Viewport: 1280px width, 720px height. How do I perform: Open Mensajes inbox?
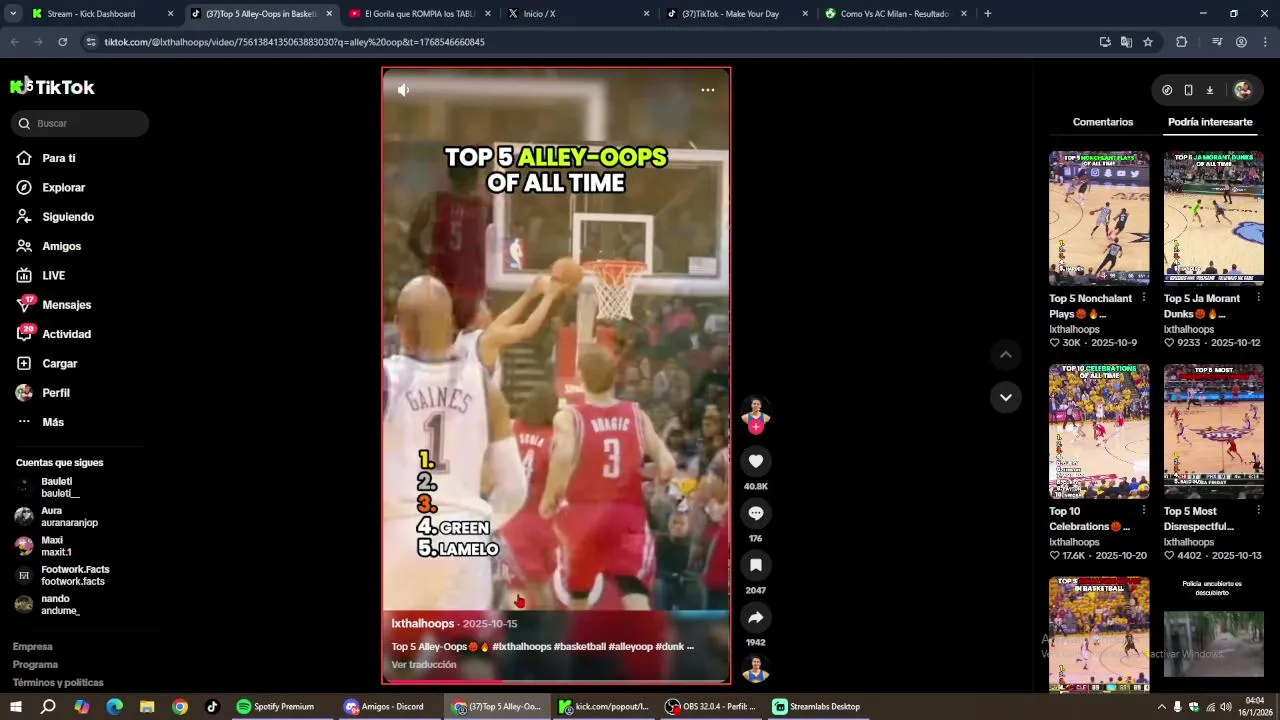(66, 305)
